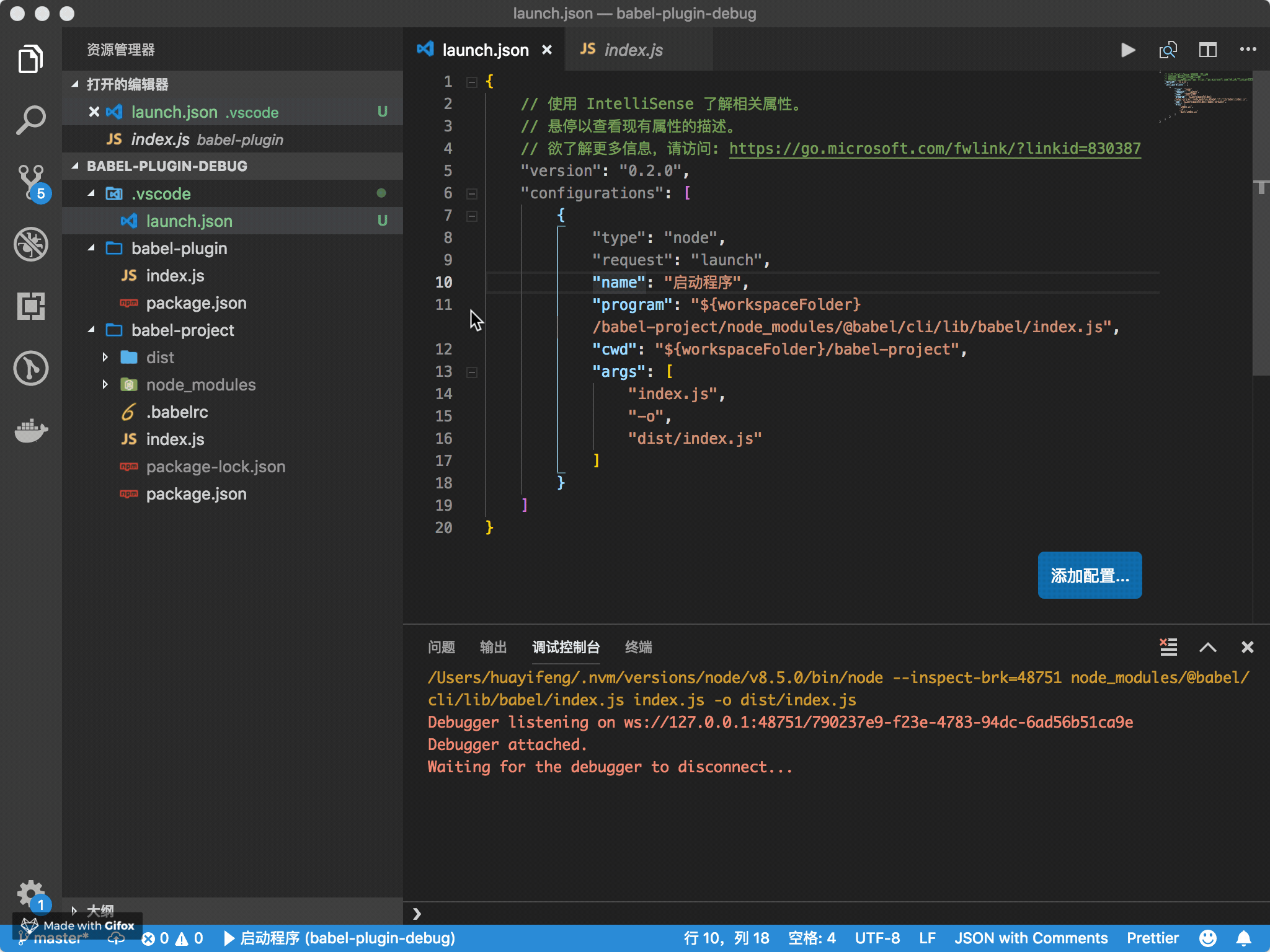This screenshot has height=952, width=1270.
Task: Open the Search view in activity bar
Action: (x=30, y=120)
